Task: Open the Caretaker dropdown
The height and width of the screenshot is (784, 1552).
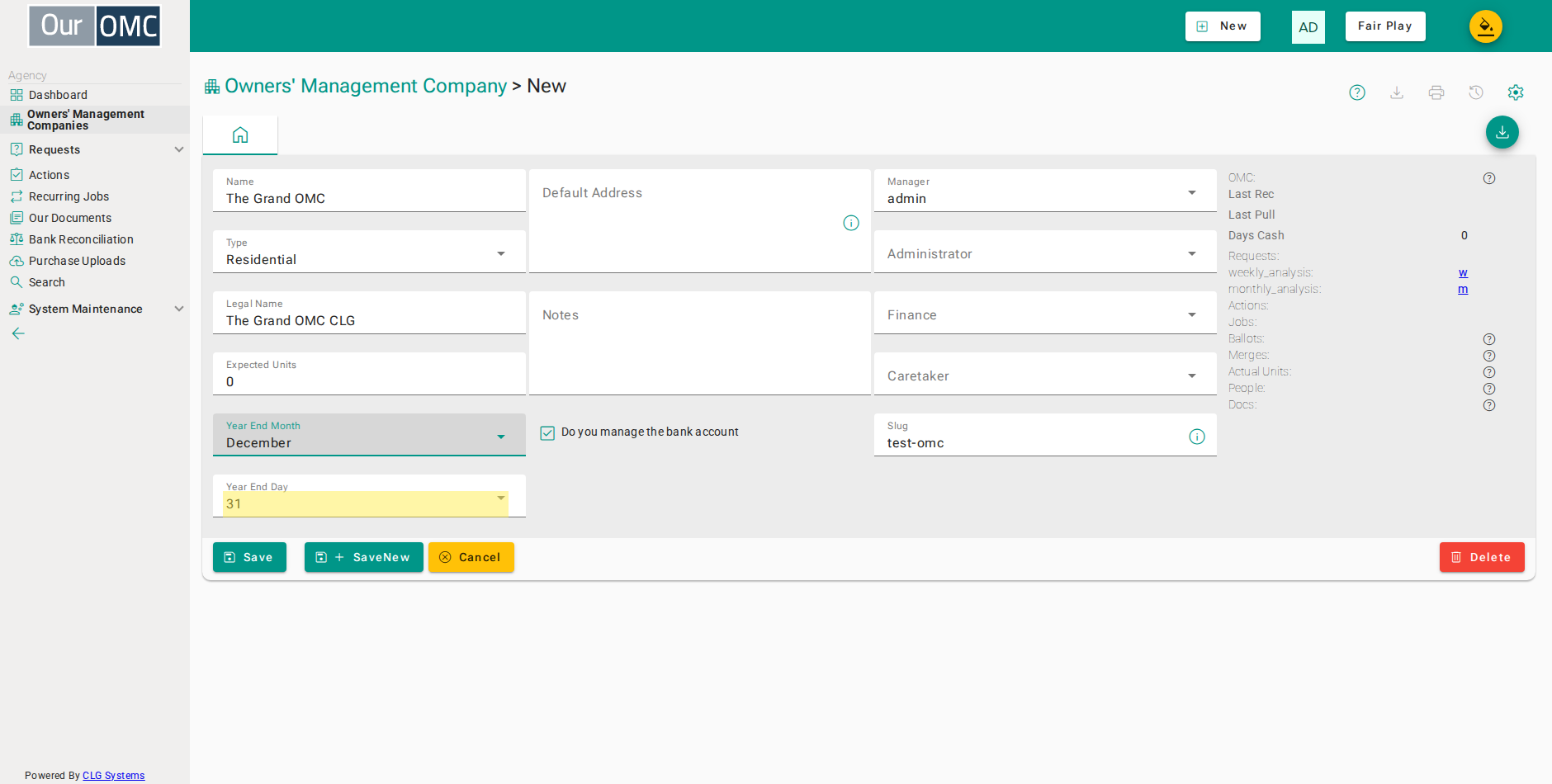Action: (x=1045, y=374)
